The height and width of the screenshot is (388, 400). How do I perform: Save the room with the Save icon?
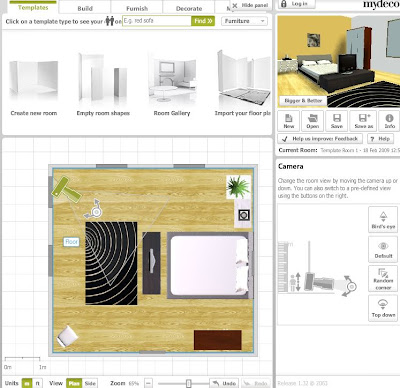[337, 121]
